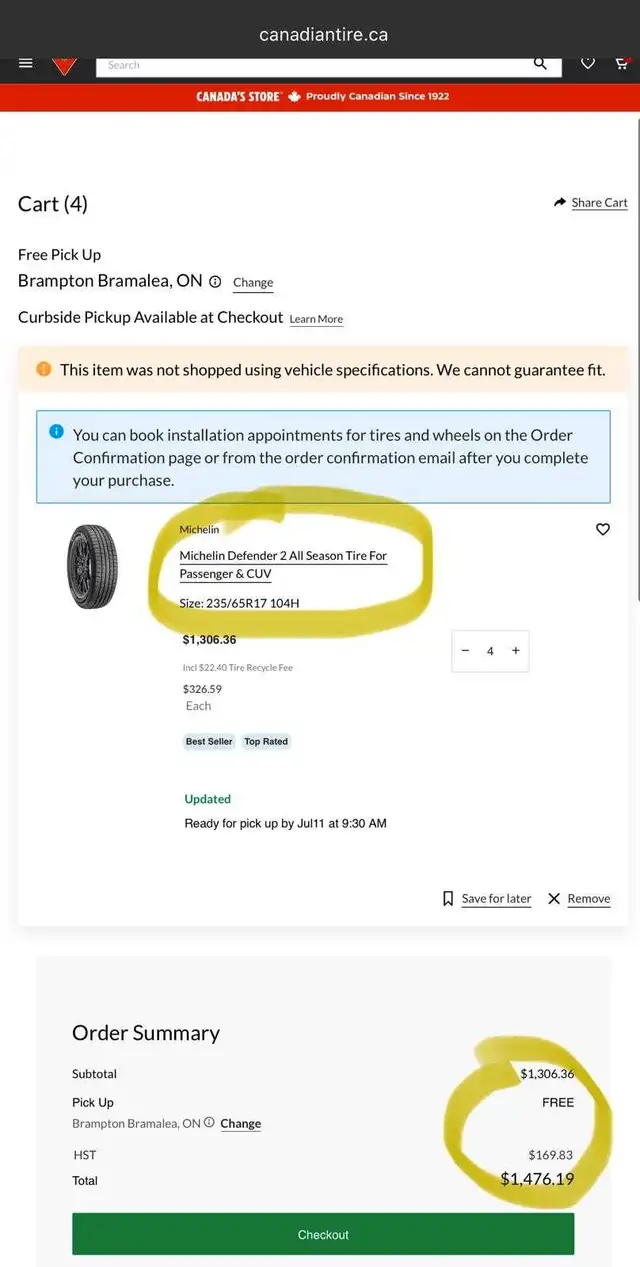
Task: Click the Canadian Tire triangle logo
Action: pos(64,66)
